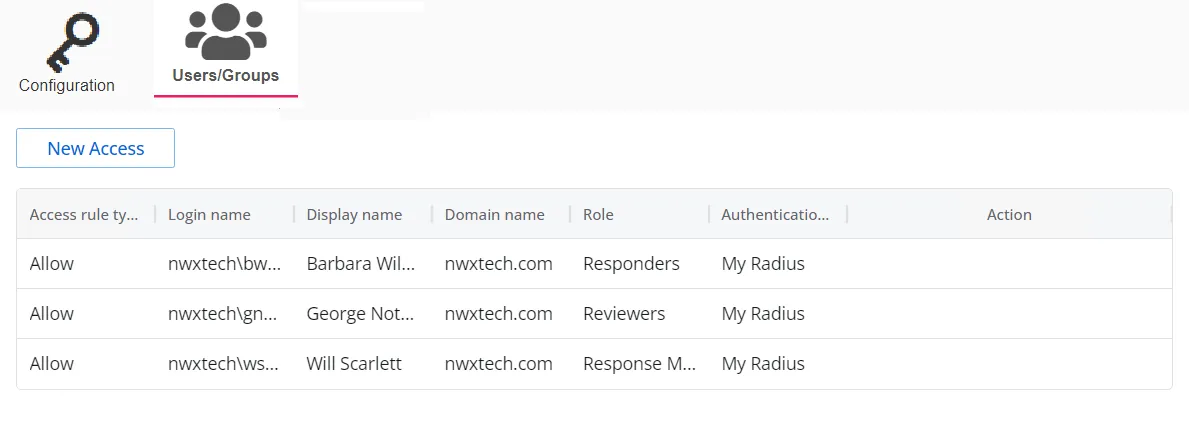
Task: Click the Action column header
Action: pyautogui.click(x=1009, y=215)
